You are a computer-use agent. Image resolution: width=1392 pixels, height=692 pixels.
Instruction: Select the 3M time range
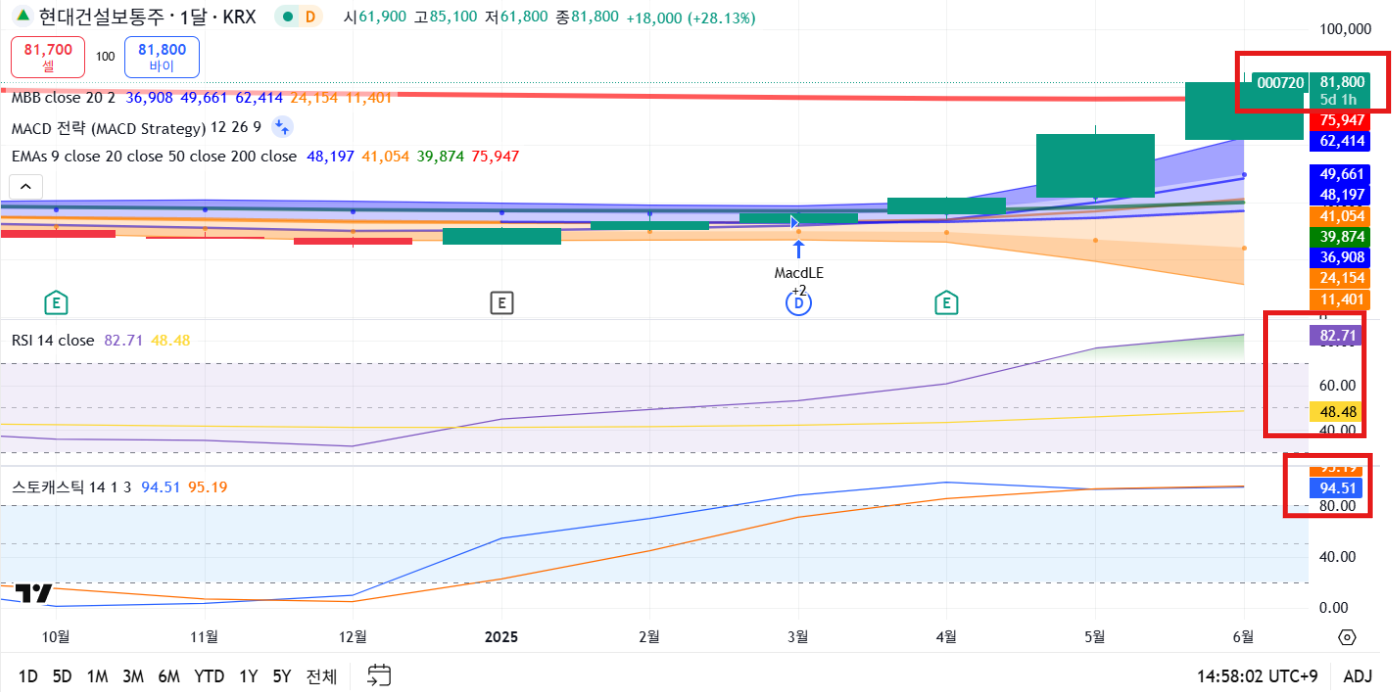click(x=133, y=676)
